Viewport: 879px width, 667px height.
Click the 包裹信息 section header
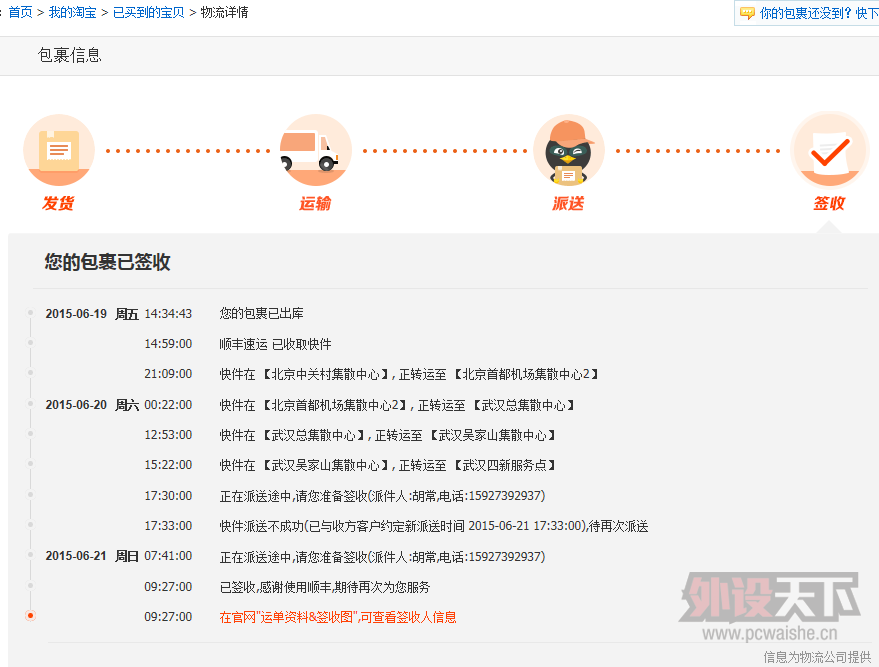(x=70, y=55)
